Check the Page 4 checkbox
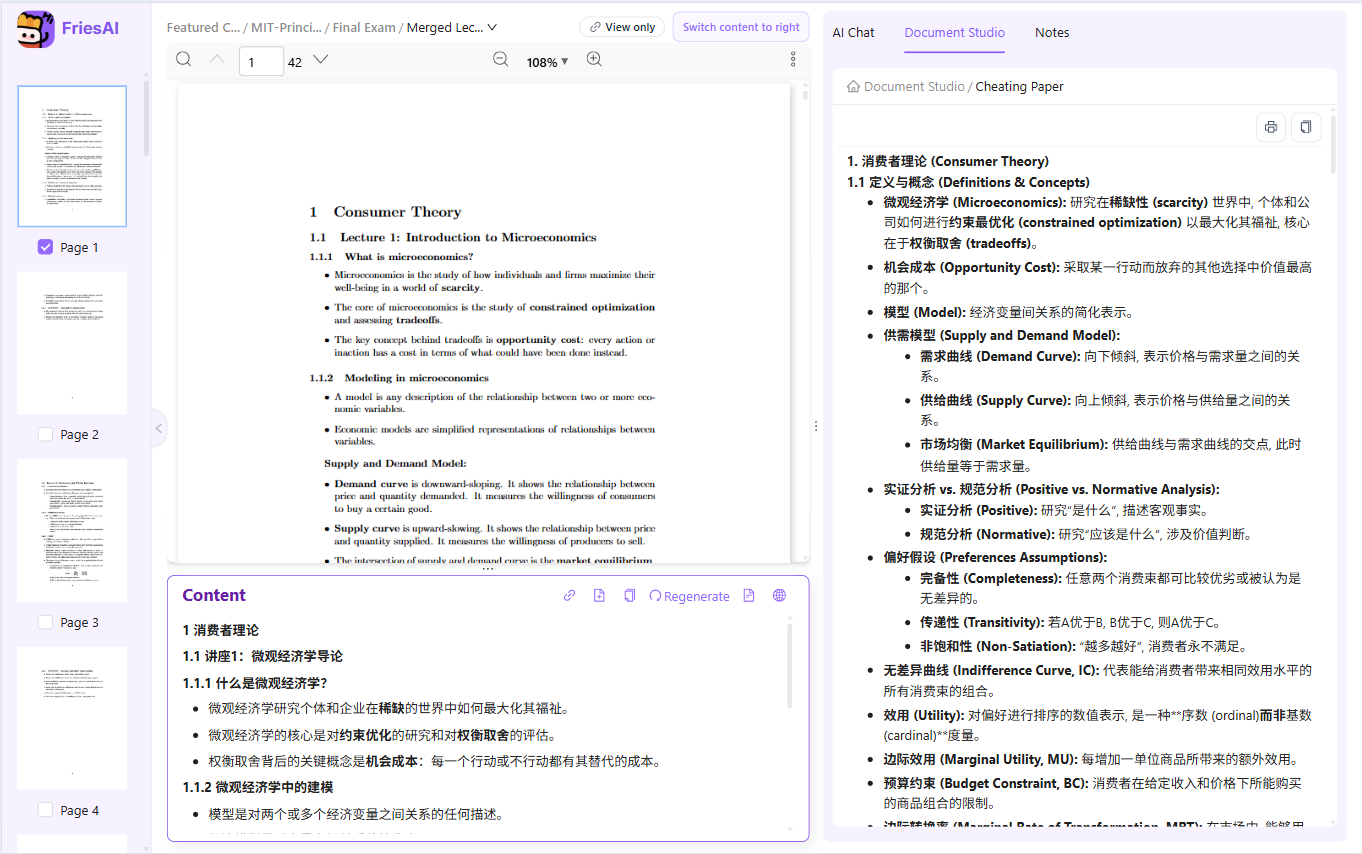 (x=45, y=810)
